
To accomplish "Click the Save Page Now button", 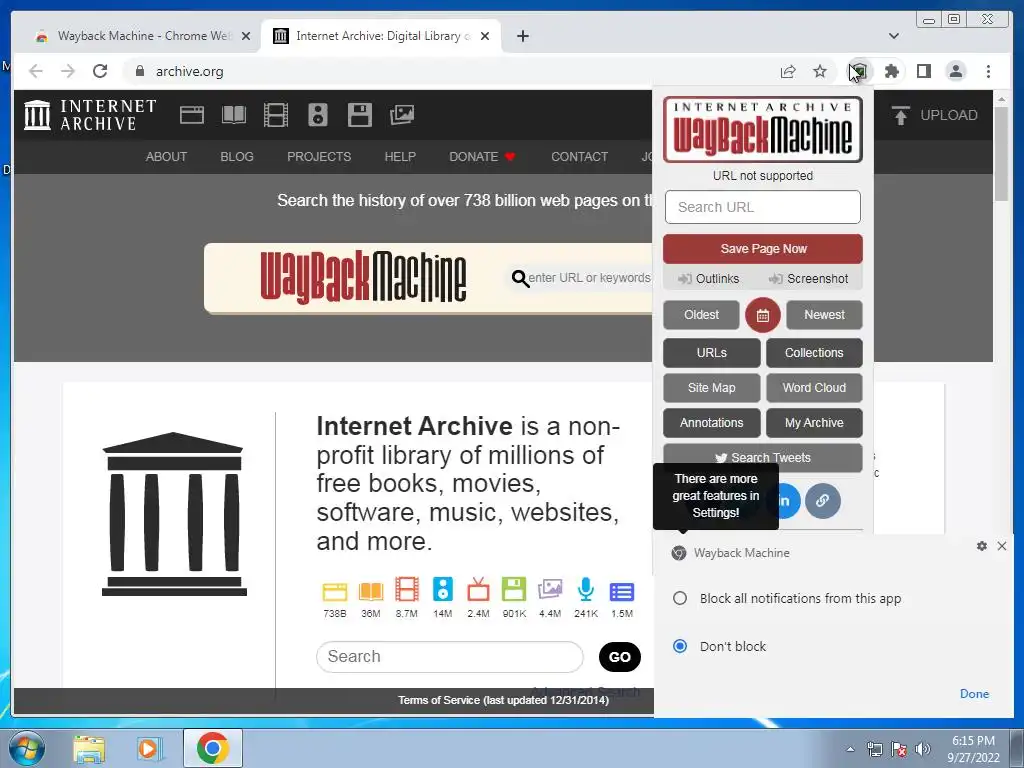I will point(763,249).
